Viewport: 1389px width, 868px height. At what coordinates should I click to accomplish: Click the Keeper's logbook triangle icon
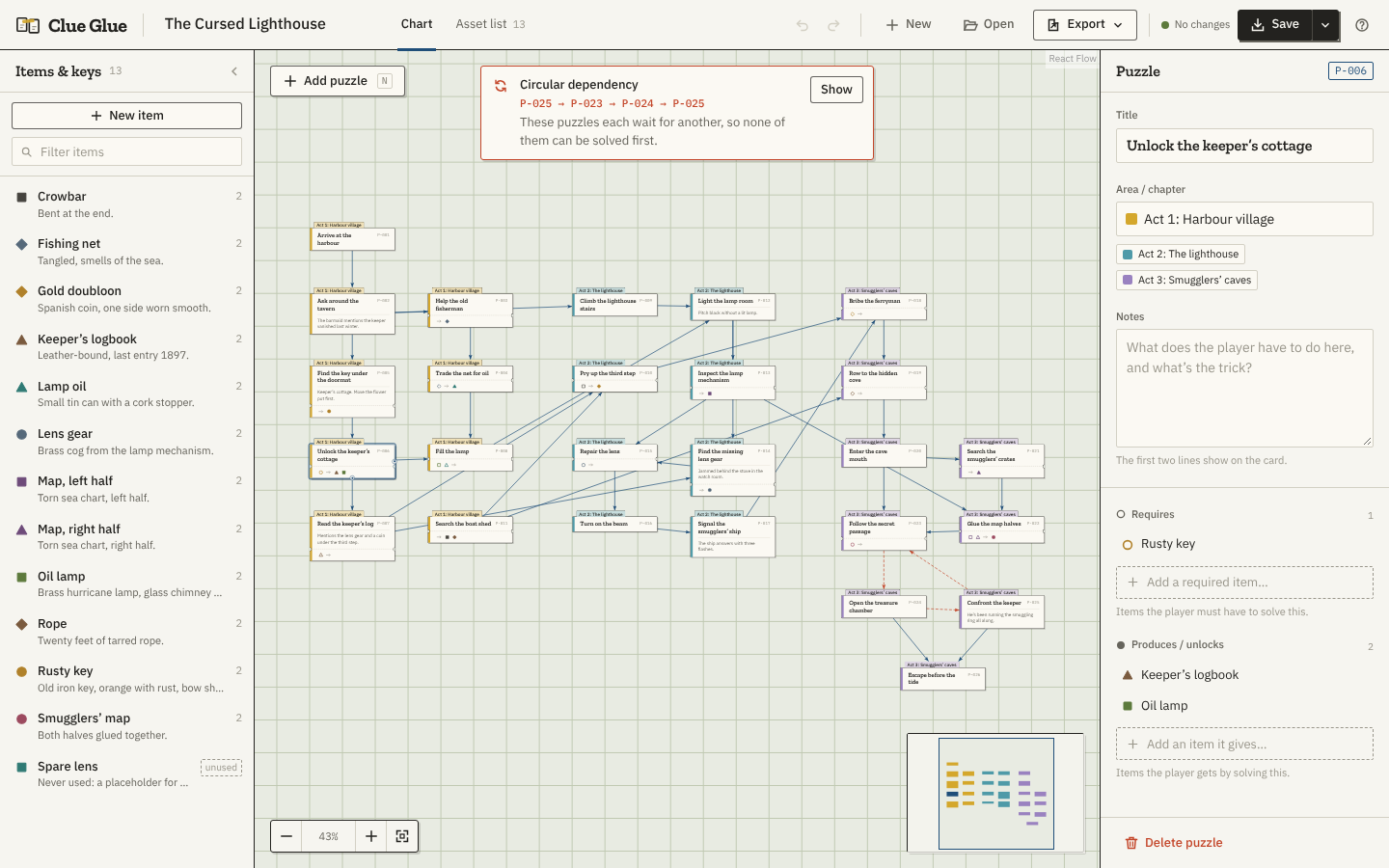pos(21,339)
